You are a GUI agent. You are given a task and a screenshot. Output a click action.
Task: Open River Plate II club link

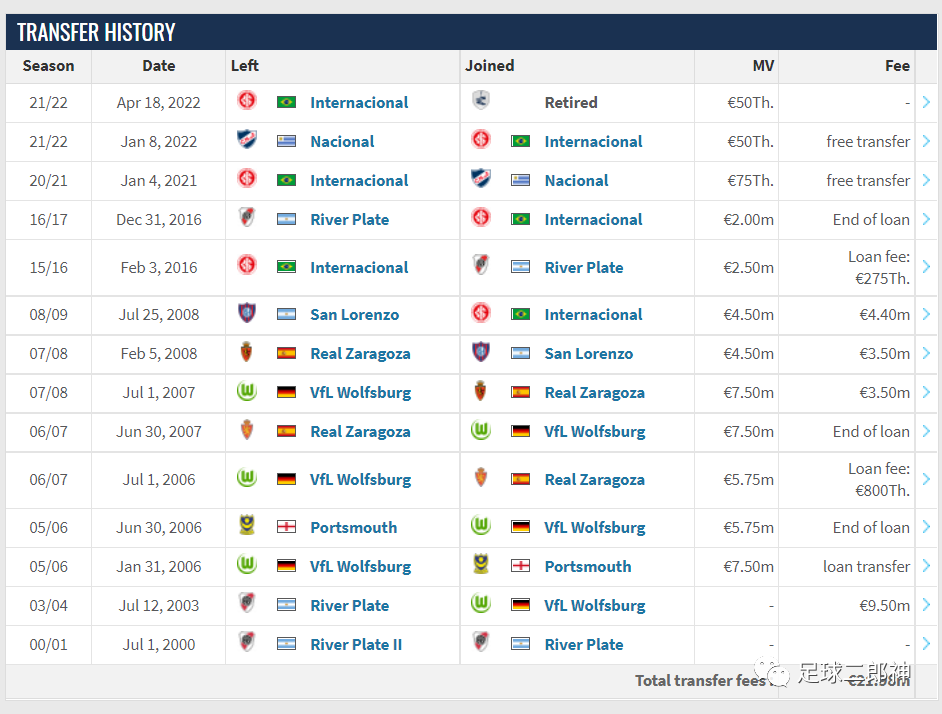click(x=356, y=644)
